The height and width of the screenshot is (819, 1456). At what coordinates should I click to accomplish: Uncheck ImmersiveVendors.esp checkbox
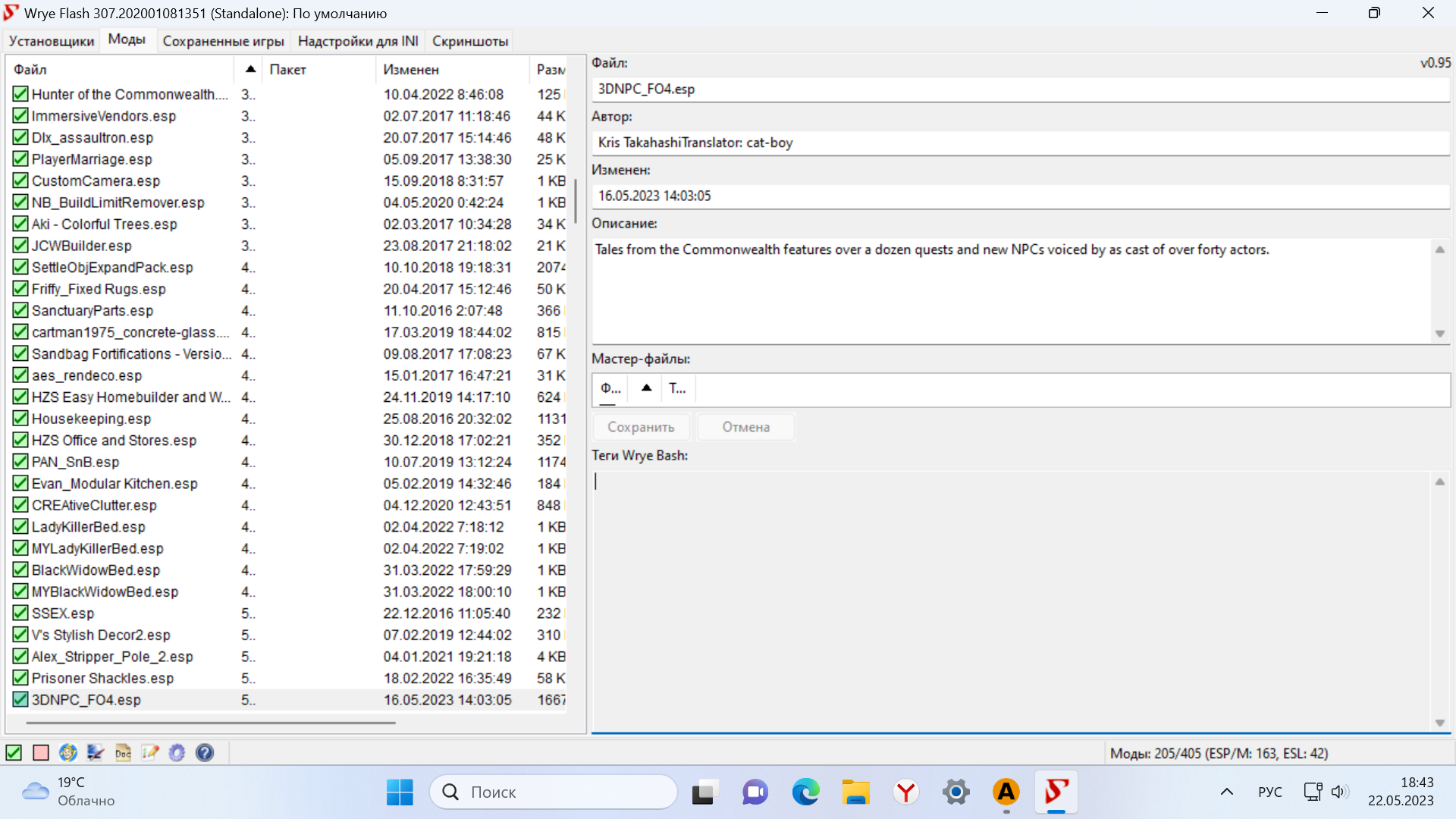[20, 116]
